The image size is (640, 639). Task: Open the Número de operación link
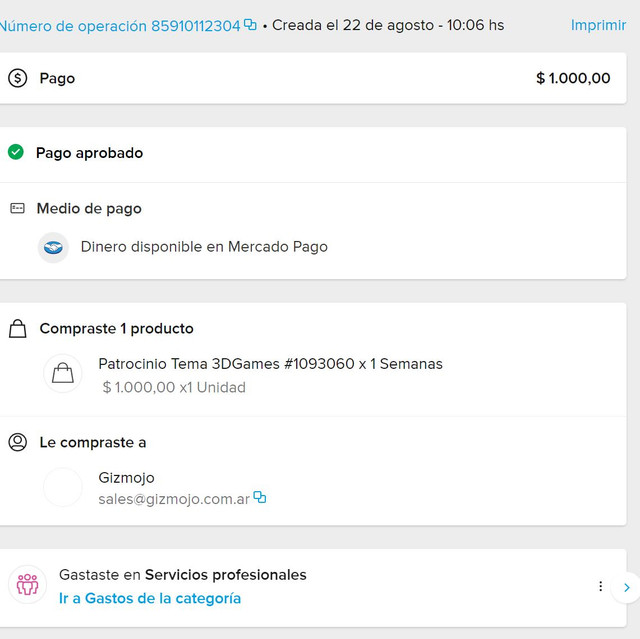point(120,26)
